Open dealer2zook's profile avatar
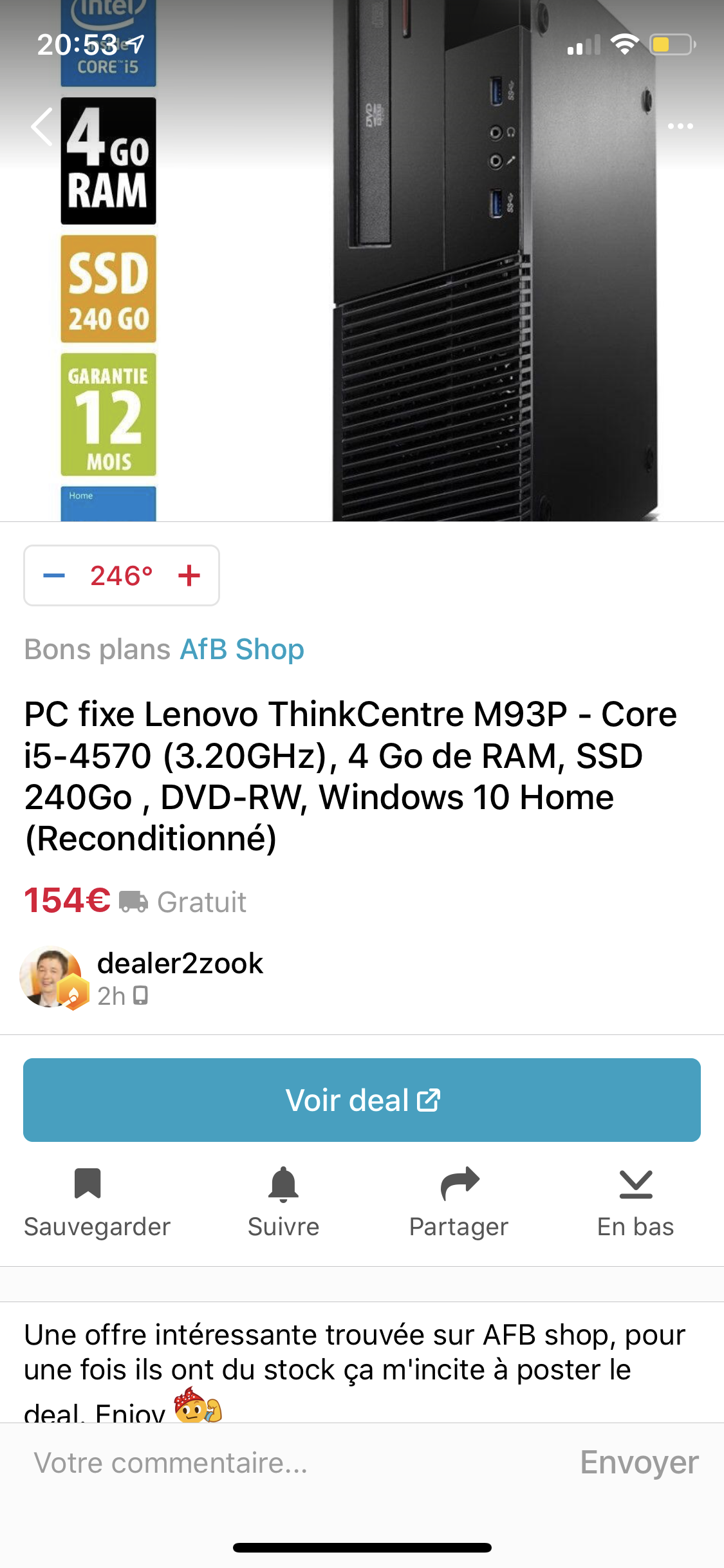This screenshot has width=724, height=1568. click(51, 977)
